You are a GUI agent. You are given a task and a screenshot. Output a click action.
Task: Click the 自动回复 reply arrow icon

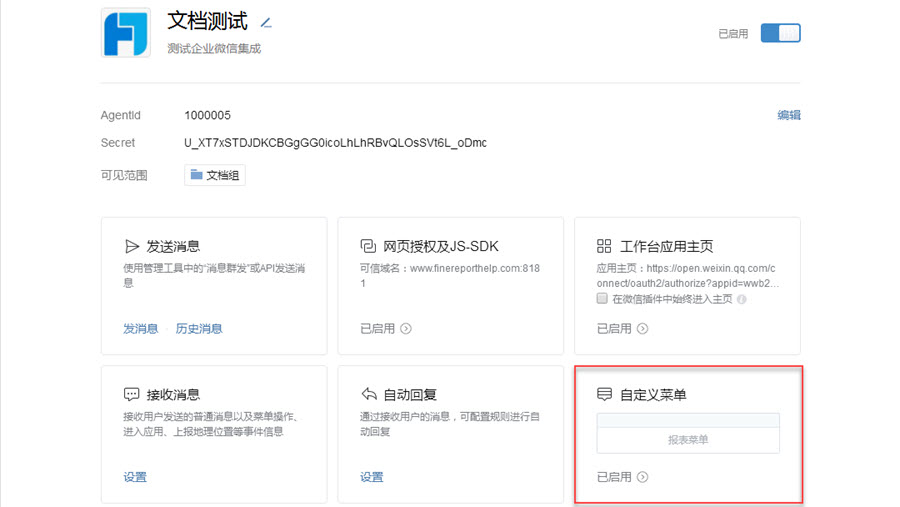click(368, 394)
